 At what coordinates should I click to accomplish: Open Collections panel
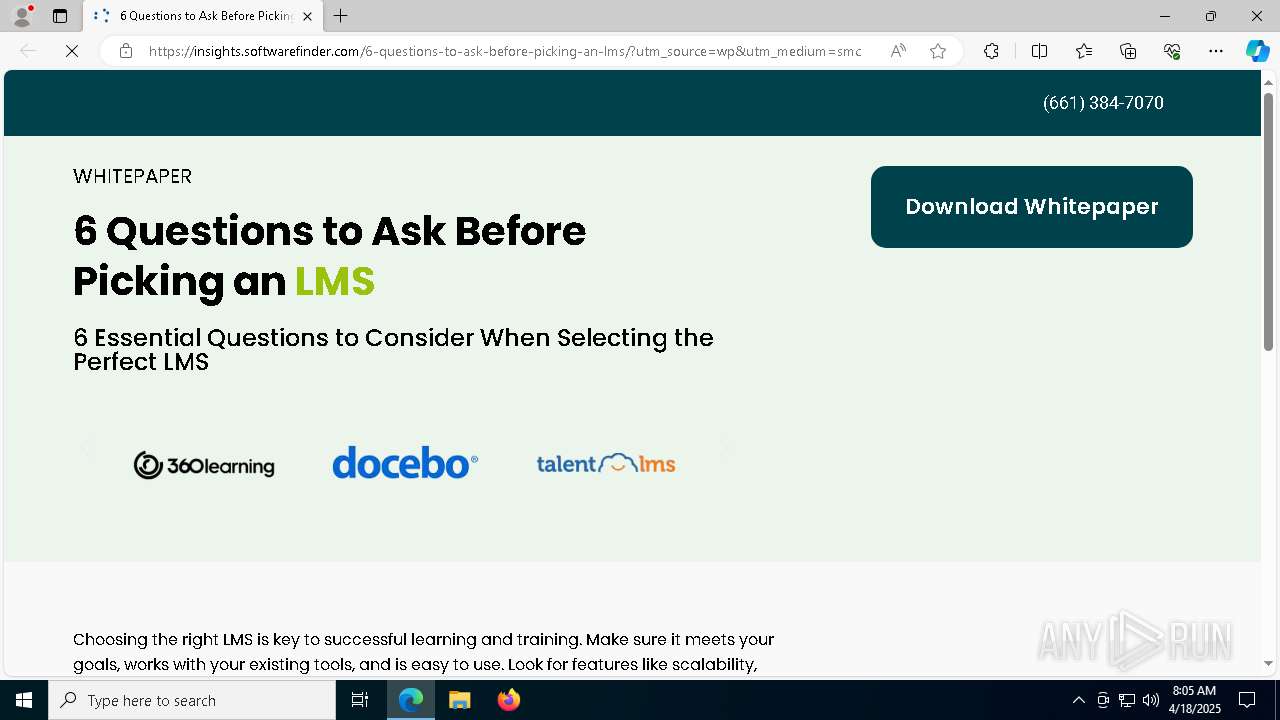[1128, 51]
